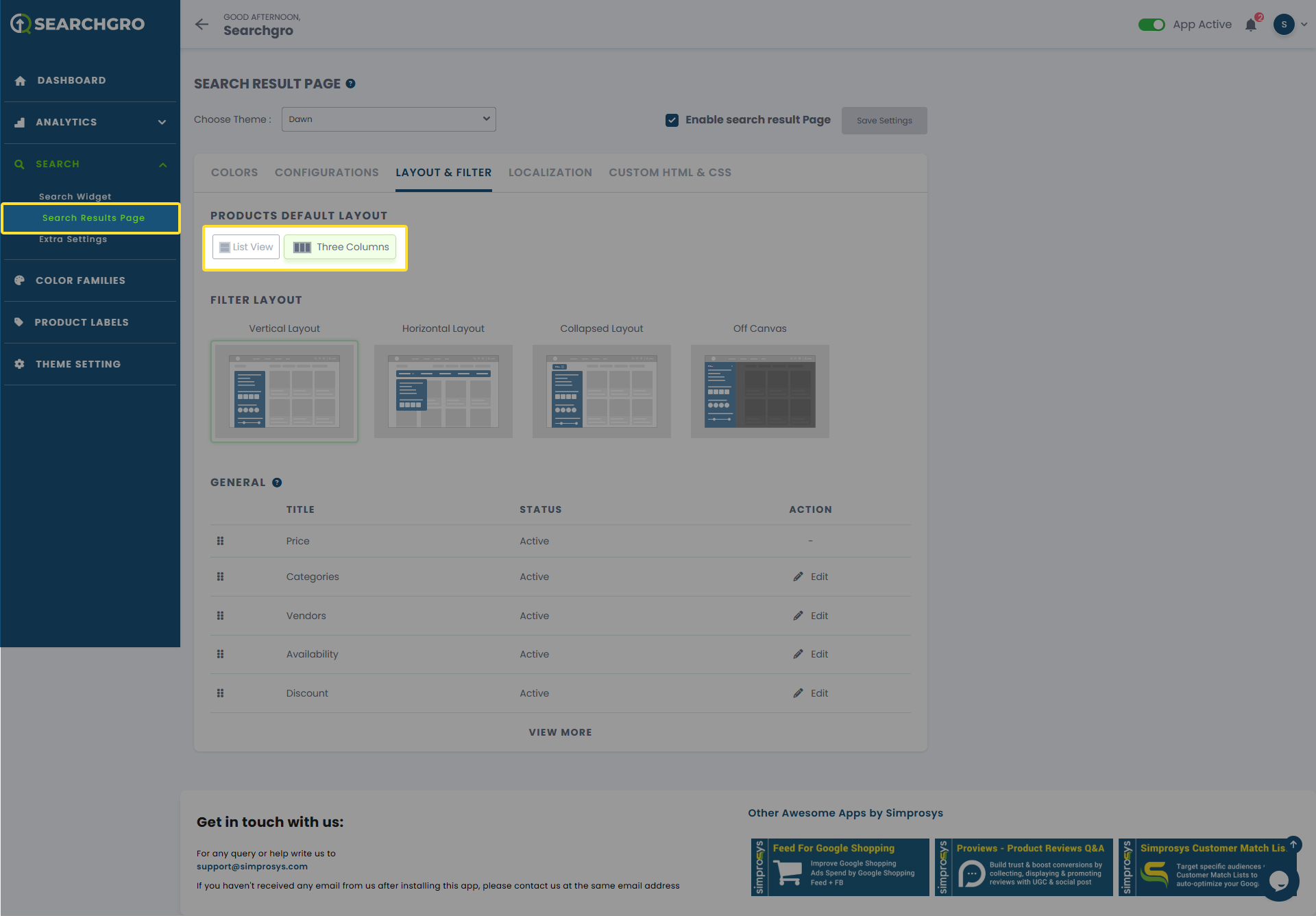Open the notifications bell

[1251, 25]
